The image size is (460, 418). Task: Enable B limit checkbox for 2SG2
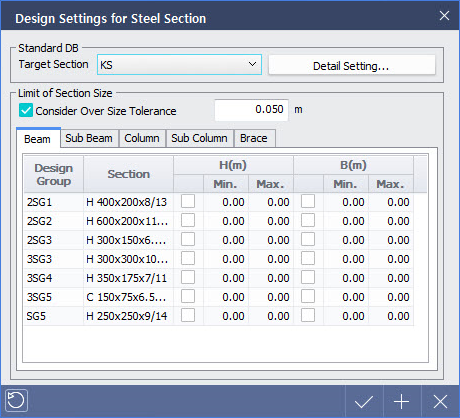(308, 220)
